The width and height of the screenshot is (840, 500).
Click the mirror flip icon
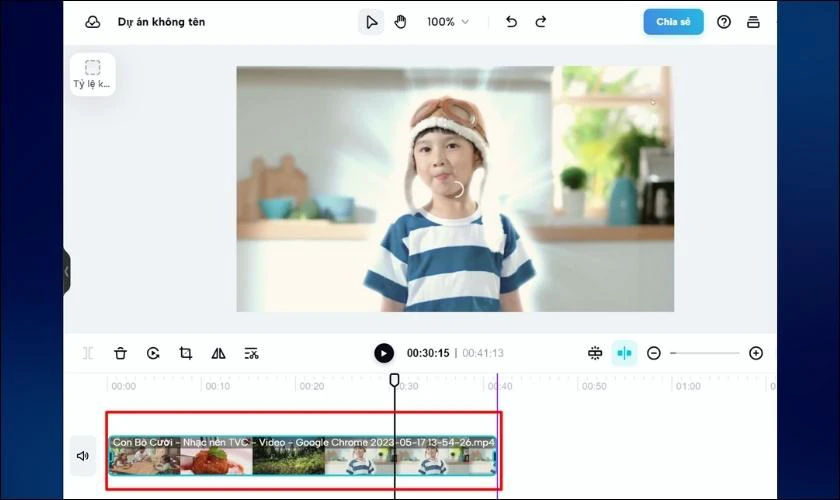pyautogui.click(x=219, y=353)
